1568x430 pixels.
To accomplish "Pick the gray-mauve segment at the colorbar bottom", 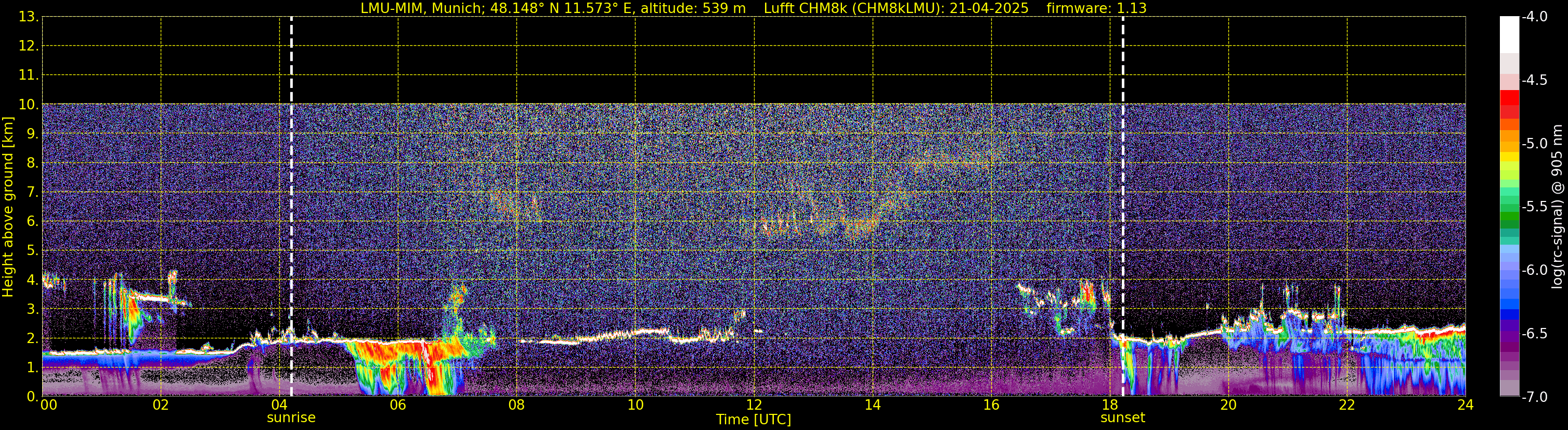I will pos(1509,388).
